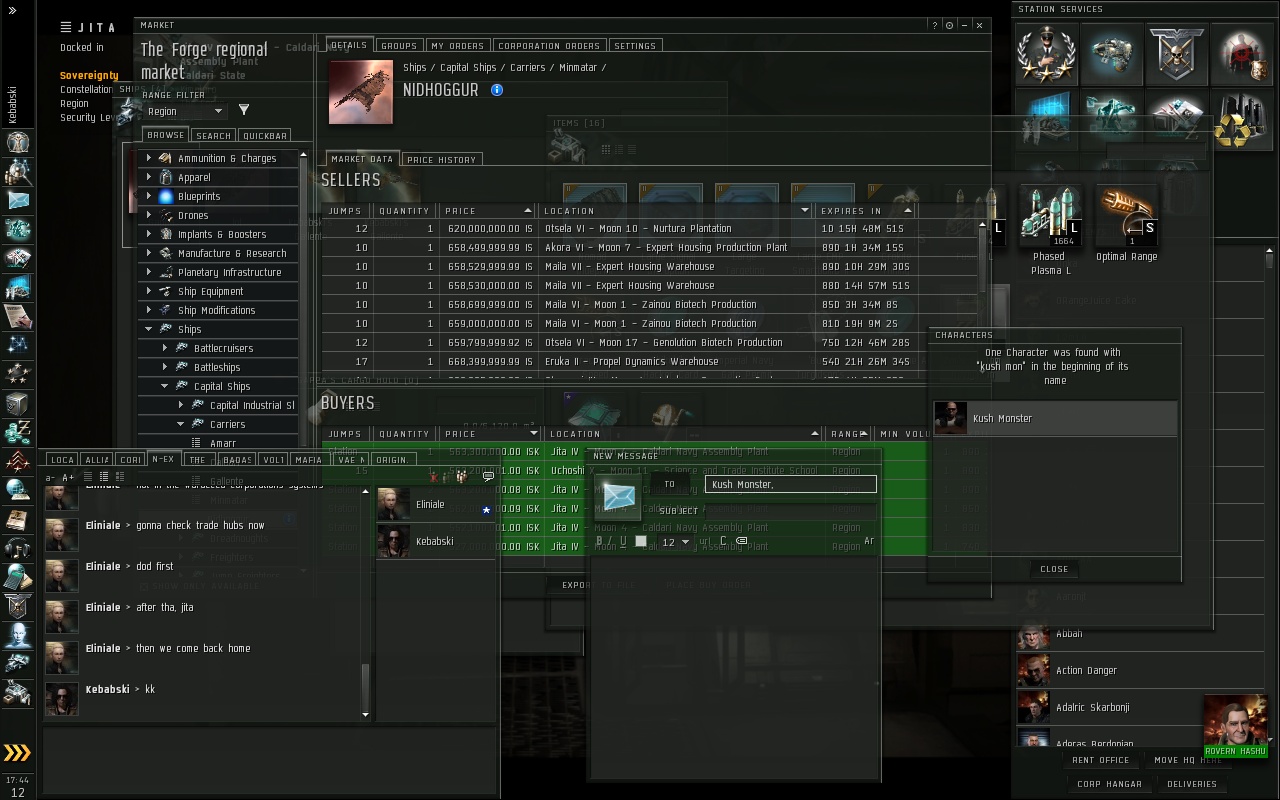Open the in-game browser globe icon
This screenshot has height=800, width=1280.
pyautogui.click(x=17, y=491)
